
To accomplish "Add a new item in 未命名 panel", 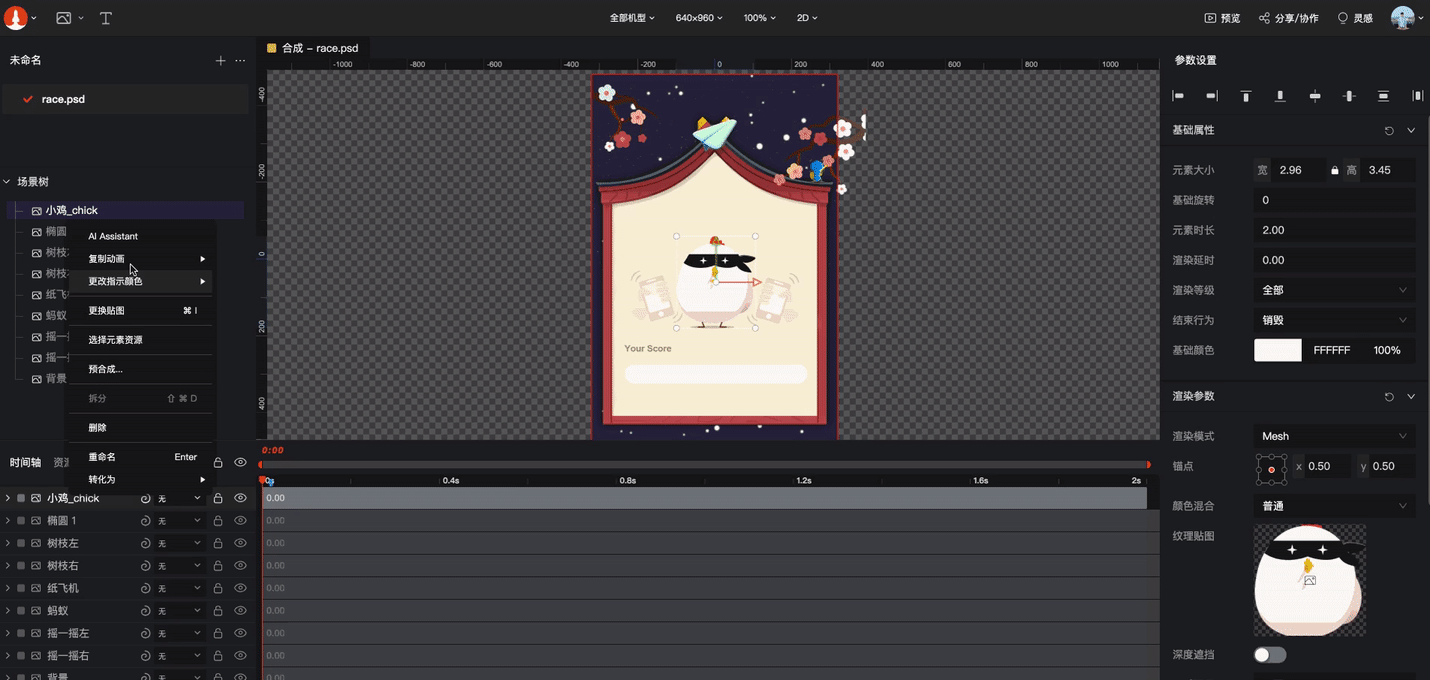I will (220, 61).
